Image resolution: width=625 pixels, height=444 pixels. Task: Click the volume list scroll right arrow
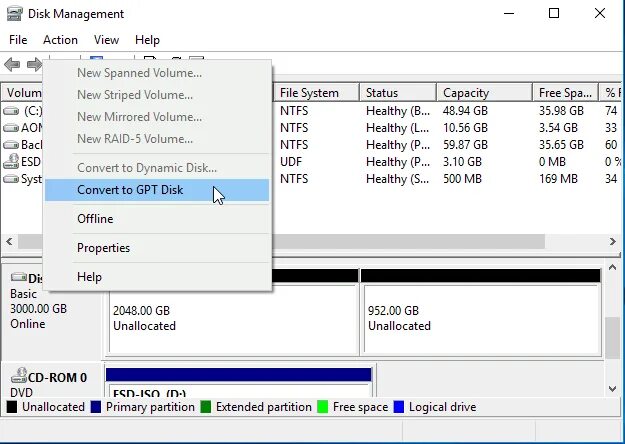click(613, 241)
